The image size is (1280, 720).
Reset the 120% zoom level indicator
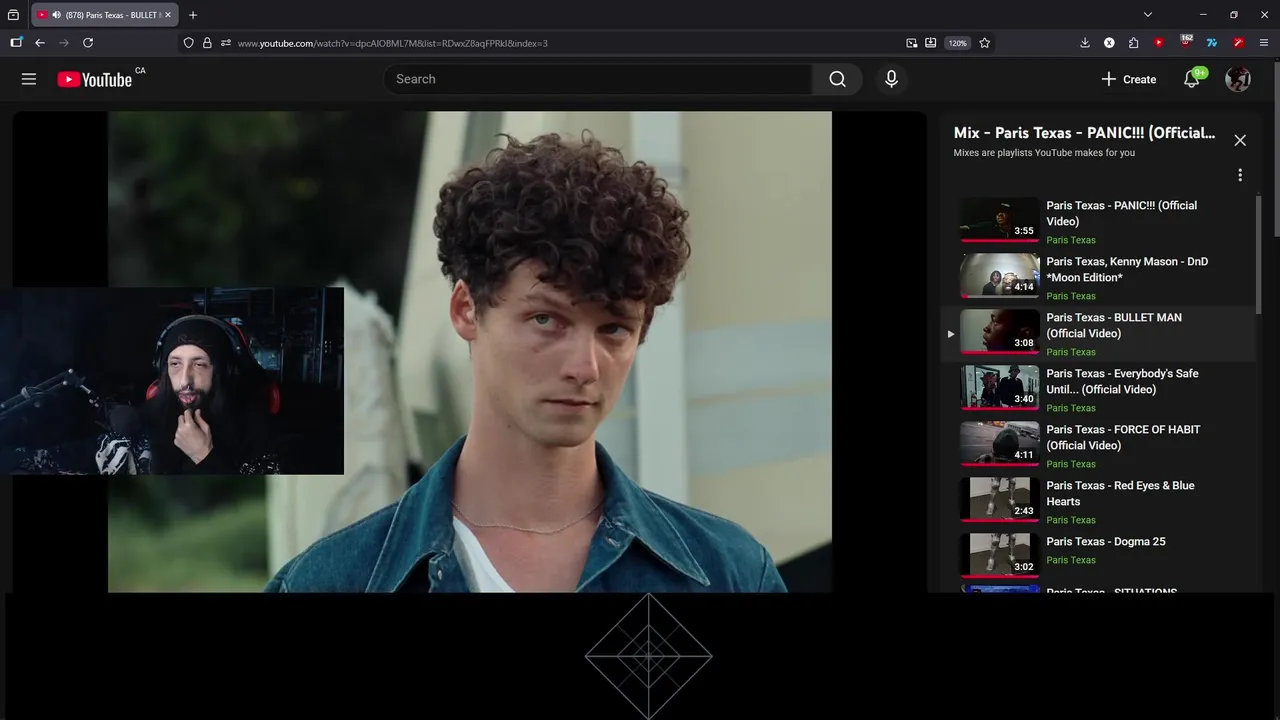click(x=958, y=43)
